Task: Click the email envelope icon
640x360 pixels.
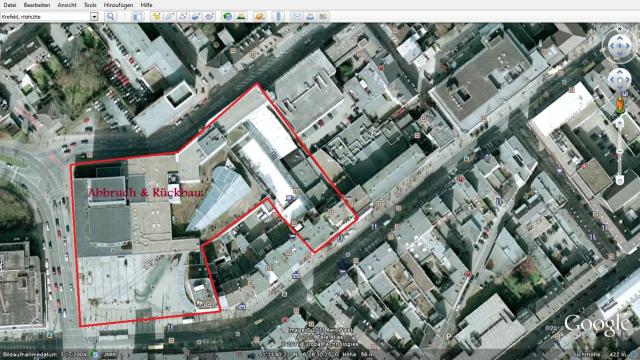Action: coord(297,16)
